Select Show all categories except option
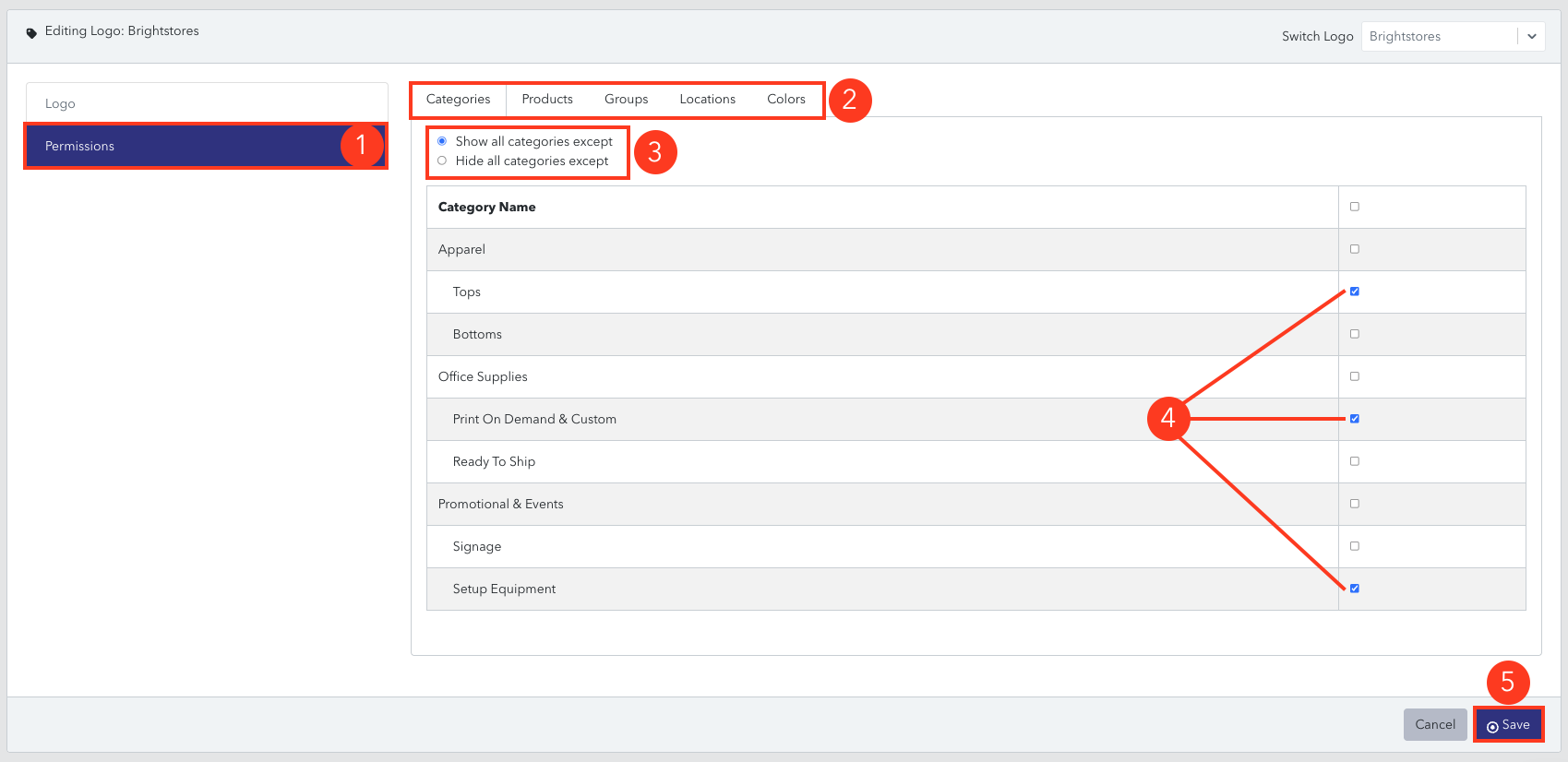This screenshot has height=762, width=1568. pyautogui.click(x=442, y=141)
